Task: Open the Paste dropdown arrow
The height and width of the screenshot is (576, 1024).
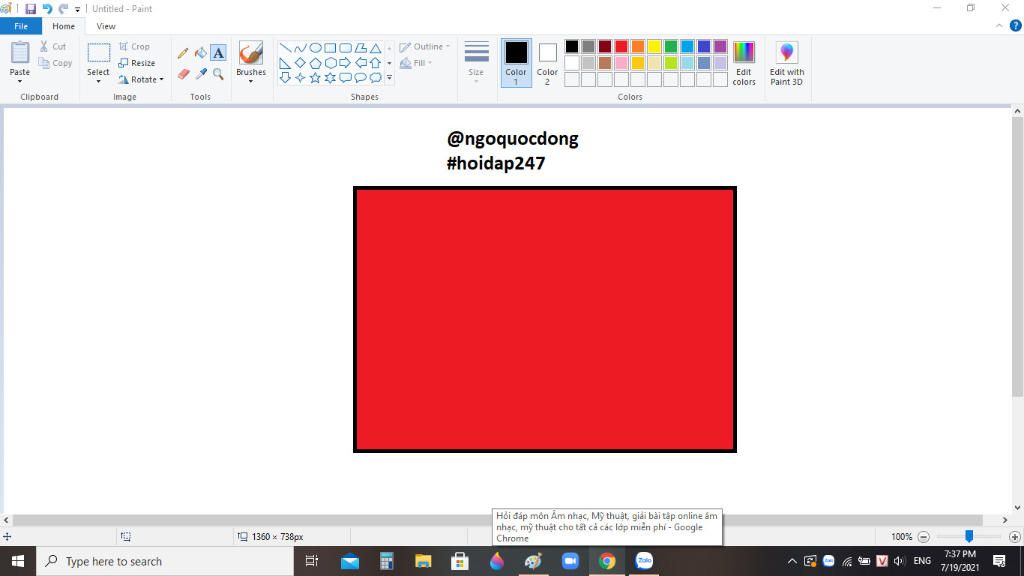Action: [20, 81]
